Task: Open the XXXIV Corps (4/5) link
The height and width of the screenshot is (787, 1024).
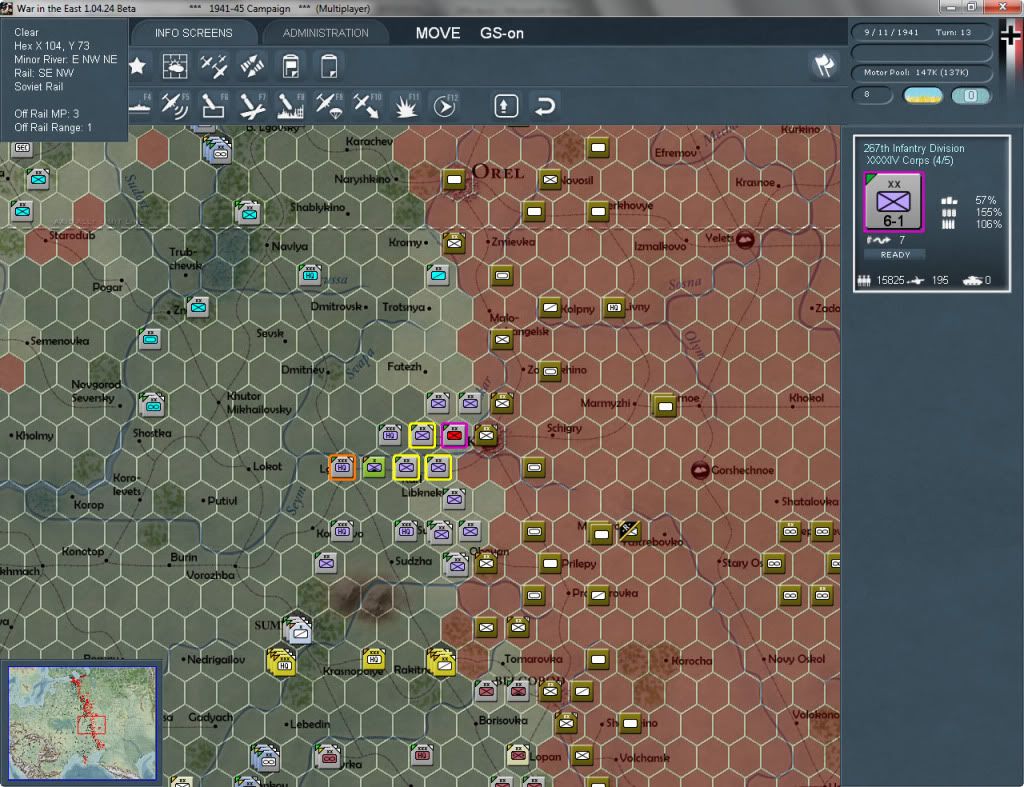Action: pos(909,161)
